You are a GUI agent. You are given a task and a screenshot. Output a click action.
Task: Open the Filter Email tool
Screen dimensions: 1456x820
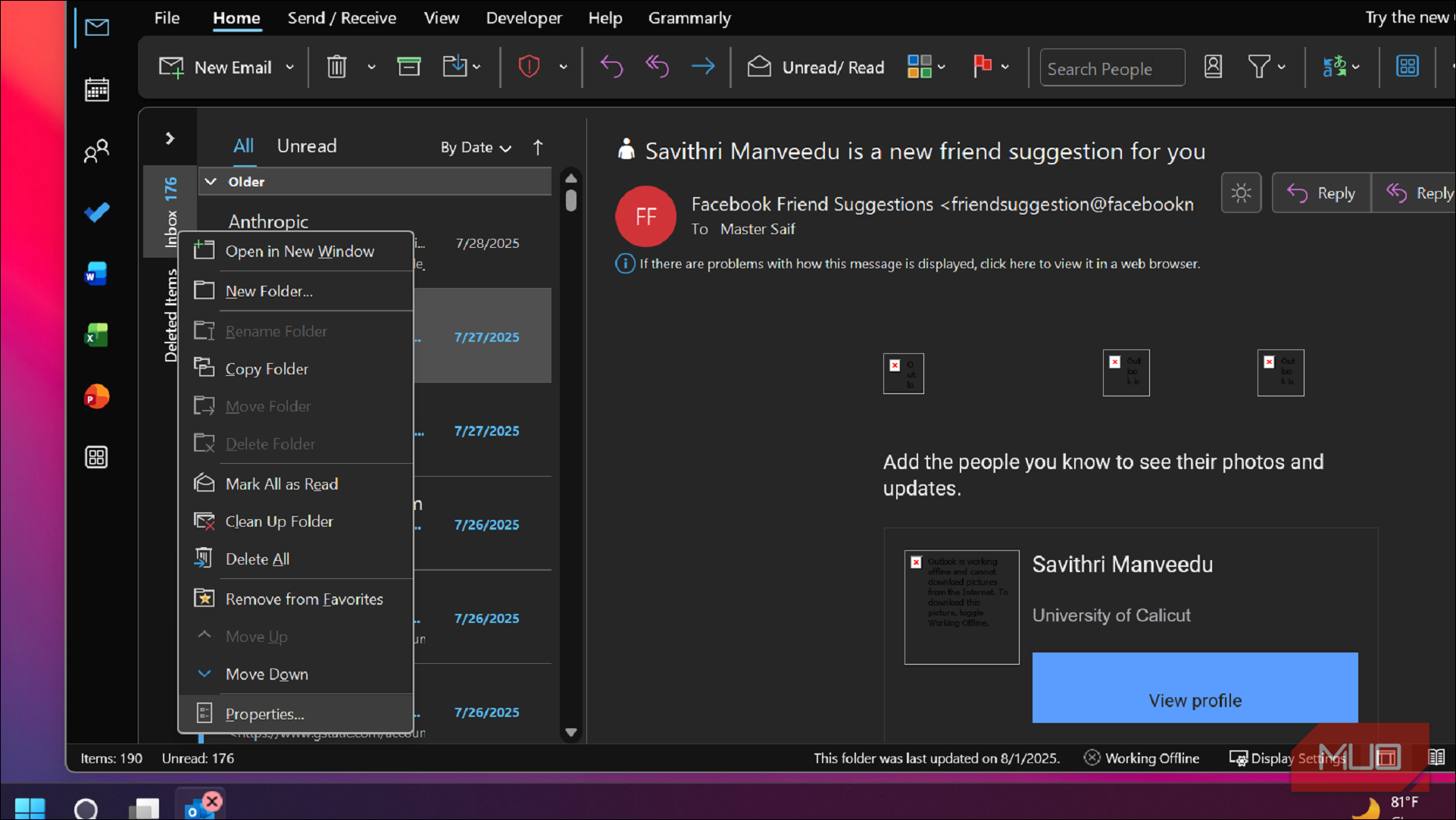[1261, 67]
